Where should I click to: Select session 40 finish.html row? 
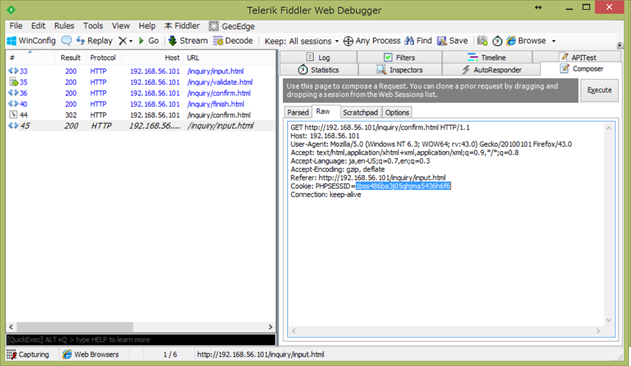point(141,104)
